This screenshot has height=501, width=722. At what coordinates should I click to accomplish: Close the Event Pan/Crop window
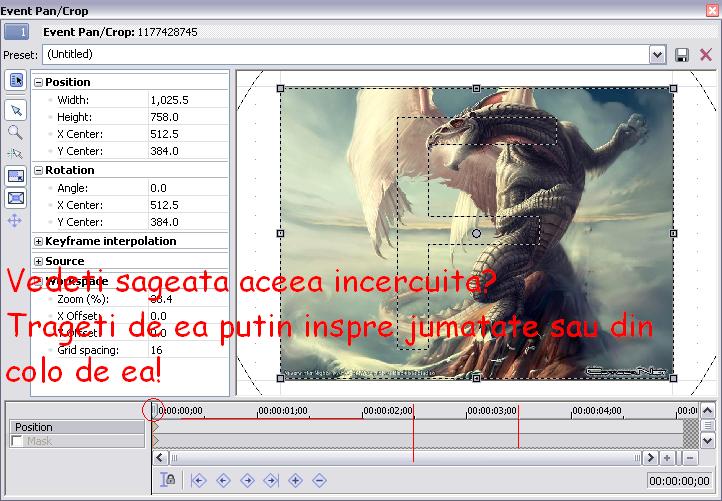[713, 10]
